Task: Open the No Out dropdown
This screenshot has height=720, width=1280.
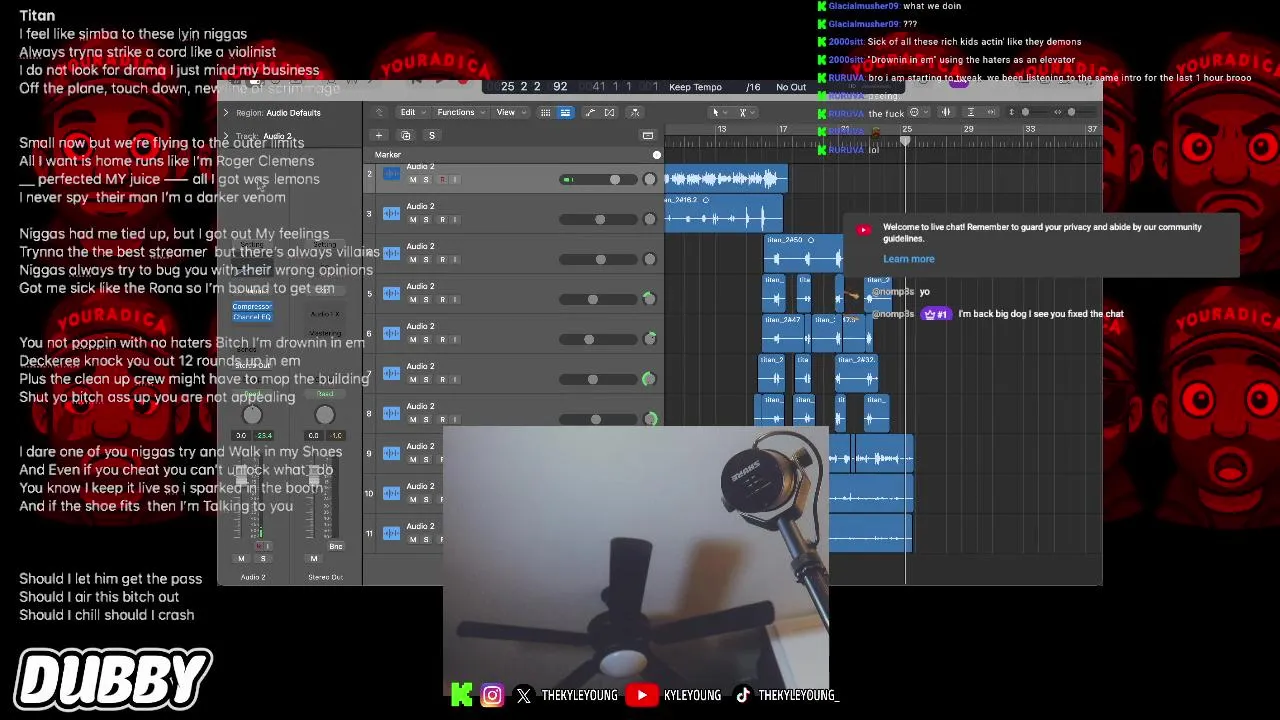Action: coord(791,87)
